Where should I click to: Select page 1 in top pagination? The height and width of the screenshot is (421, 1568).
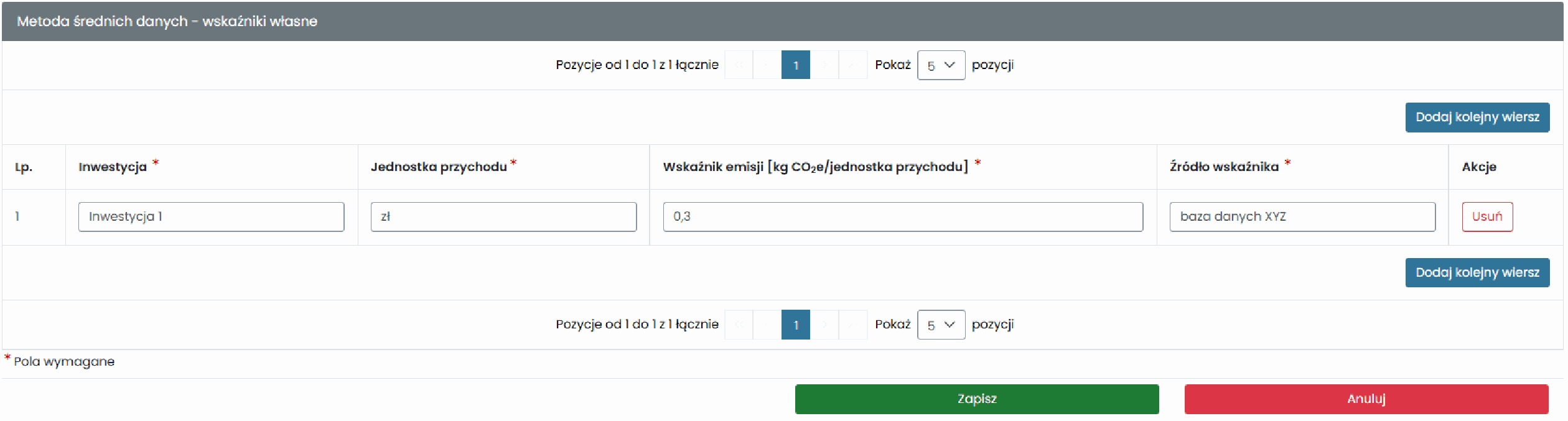(x=796, y=65)
